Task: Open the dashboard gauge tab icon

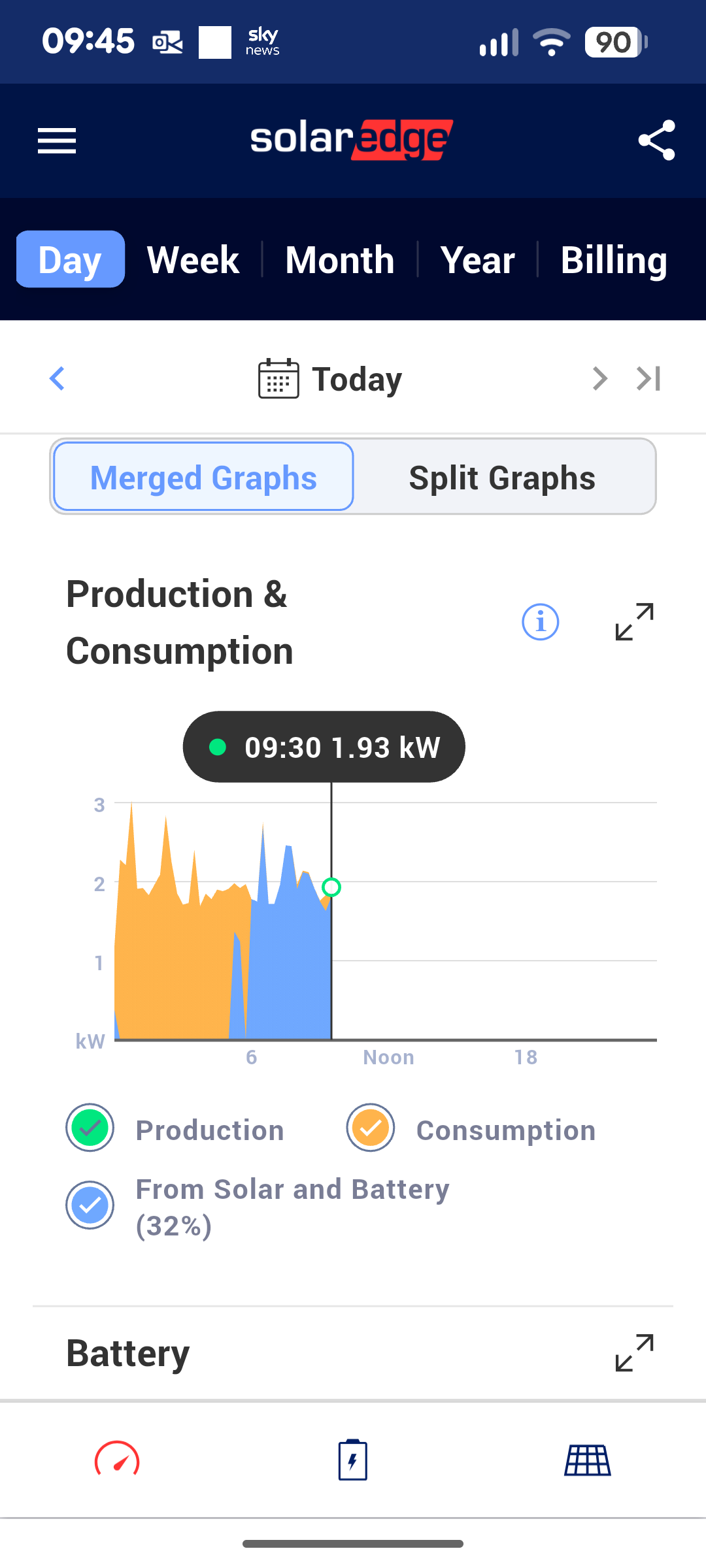Action: 117,1460
